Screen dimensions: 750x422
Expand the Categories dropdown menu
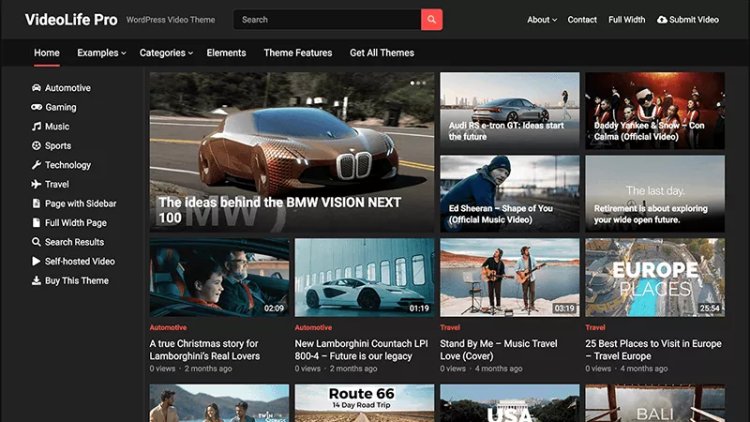click(166, 53)
